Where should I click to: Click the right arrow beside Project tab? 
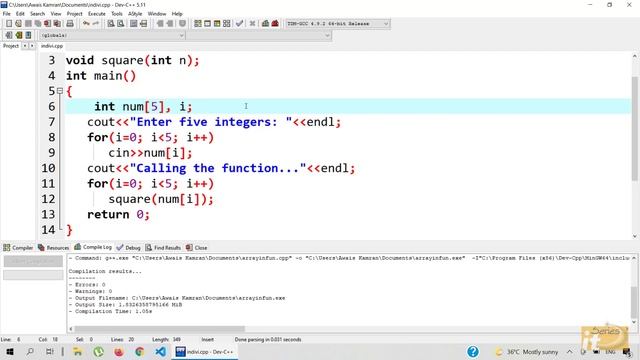(x=32, y=46)
